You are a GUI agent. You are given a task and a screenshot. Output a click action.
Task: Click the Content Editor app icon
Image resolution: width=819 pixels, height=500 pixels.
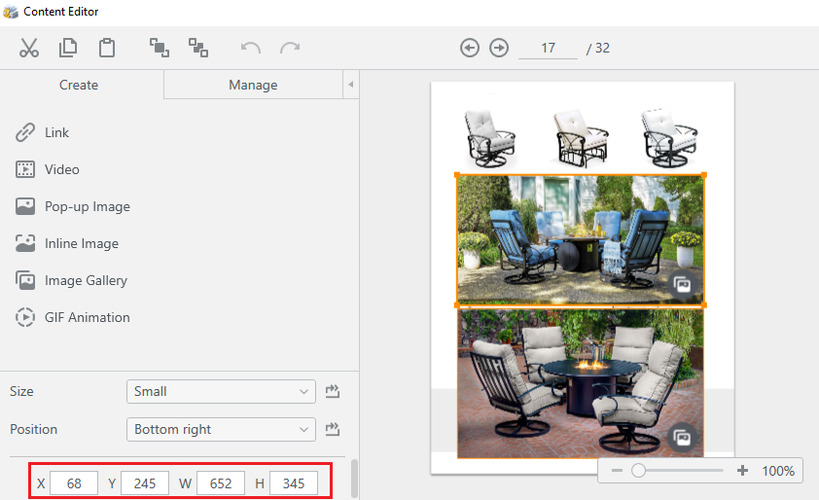tap(10, 11)
